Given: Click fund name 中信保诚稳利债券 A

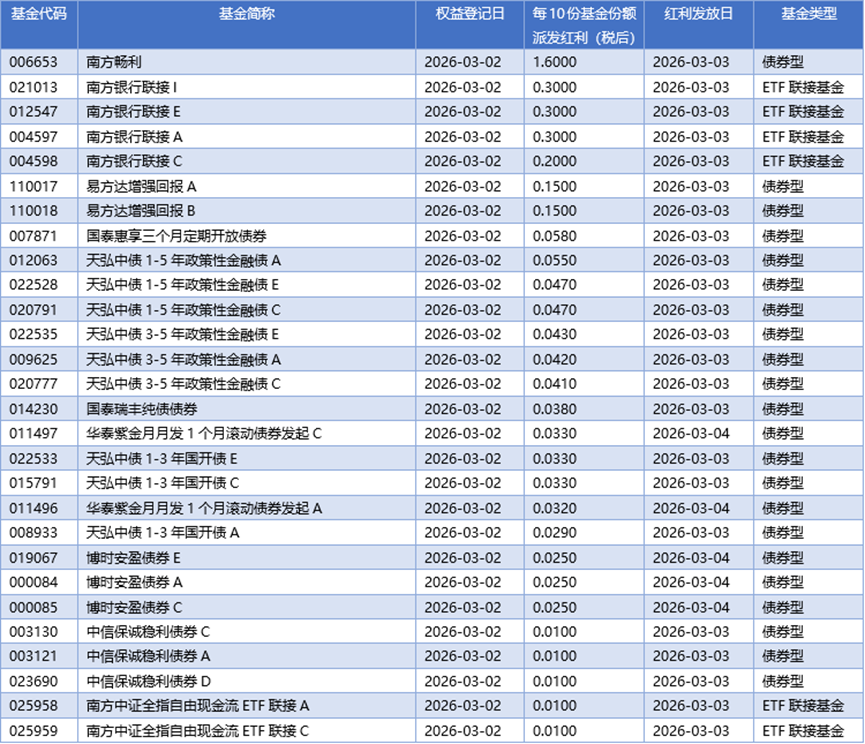Looking at the screenshot, I should click(x=148, y=656).
